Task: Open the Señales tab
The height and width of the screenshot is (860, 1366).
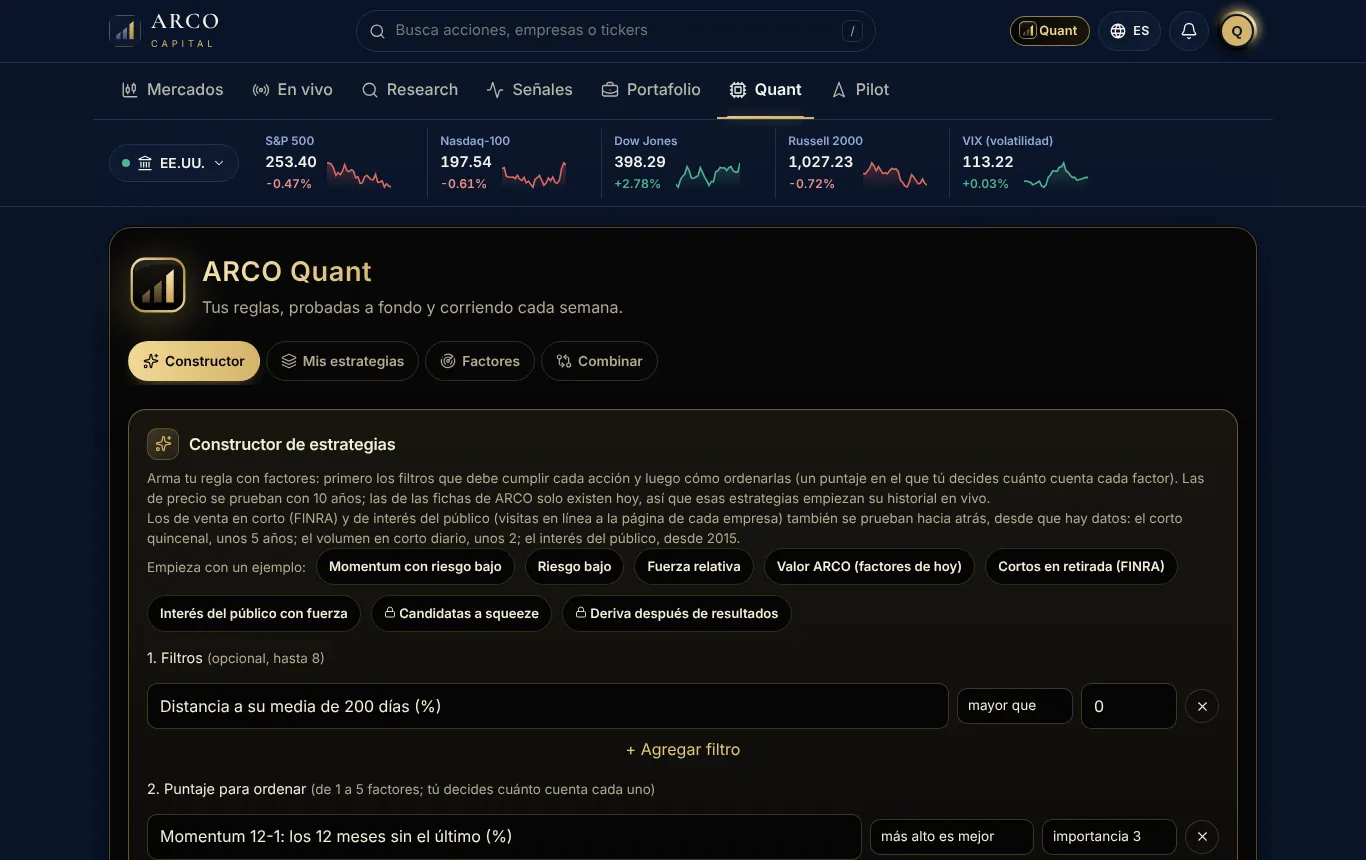Action: [x=530, y=90]
